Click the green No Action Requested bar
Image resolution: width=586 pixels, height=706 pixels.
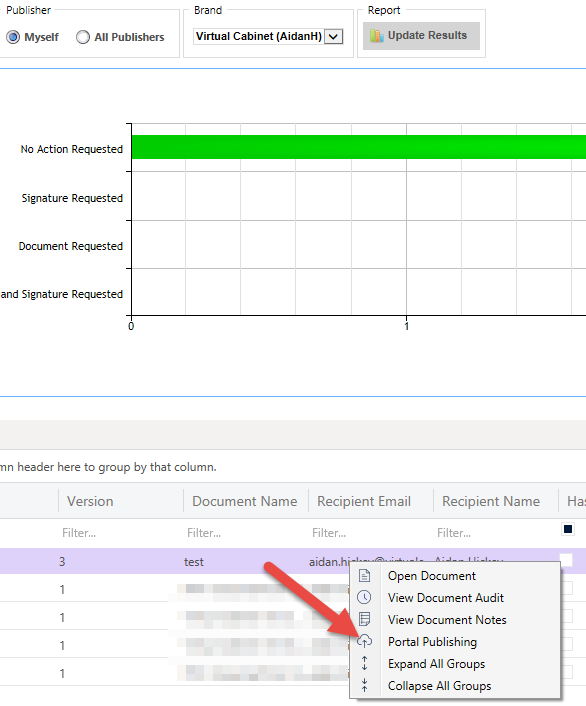coord(359,147)
